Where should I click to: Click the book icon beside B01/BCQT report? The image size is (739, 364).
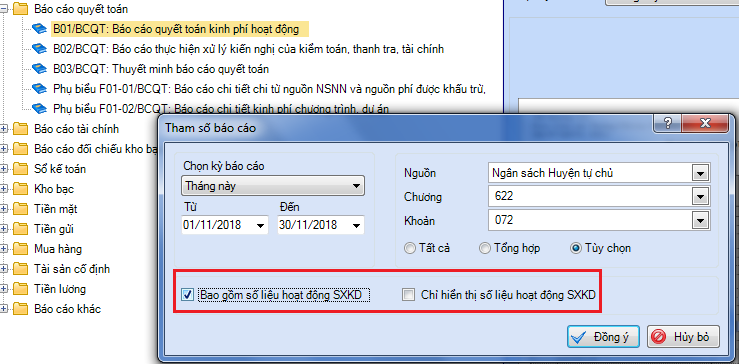(40, 29)
